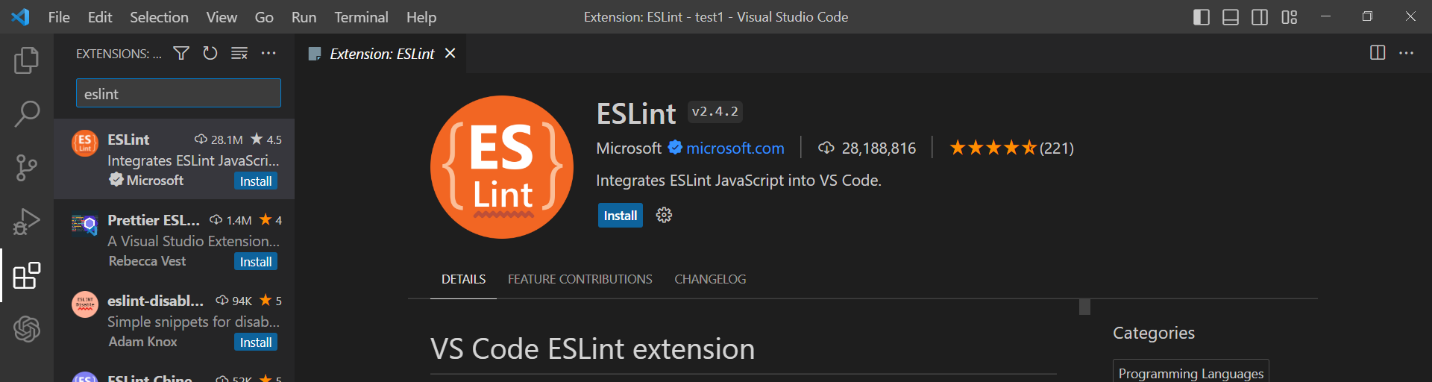Close the Extension: ESLint tab
This screenshot has width=1432, height=382.
click(450, 54)
